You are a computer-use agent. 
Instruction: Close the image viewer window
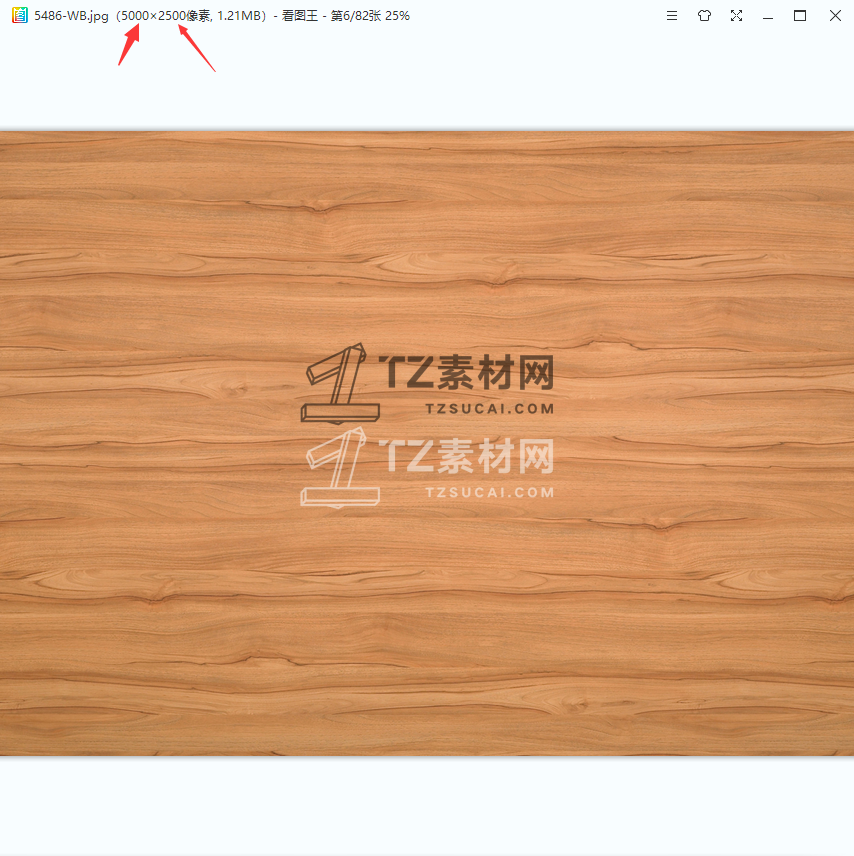tap(835, 16)
